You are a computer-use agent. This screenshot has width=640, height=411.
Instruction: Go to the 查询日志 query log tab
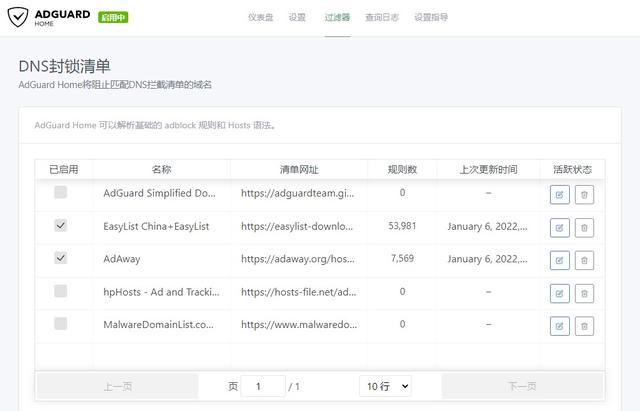(x=382, y=17)
